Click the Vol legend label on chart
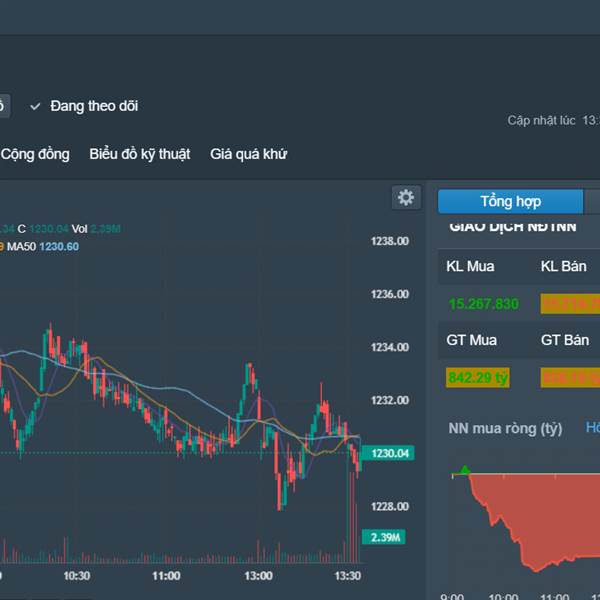The width and height of the screenshot is (600, 600). click(79, 229)
